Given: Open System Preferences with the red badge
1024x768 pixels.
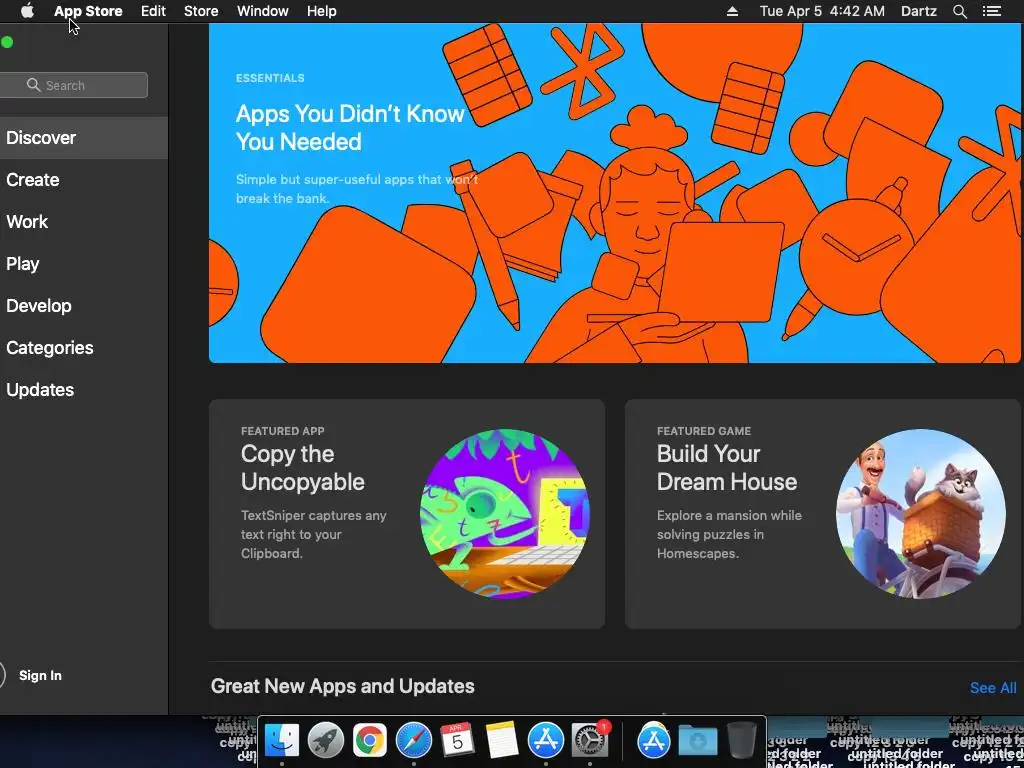Looking at the screenshot, I should [x=590, y=740].
